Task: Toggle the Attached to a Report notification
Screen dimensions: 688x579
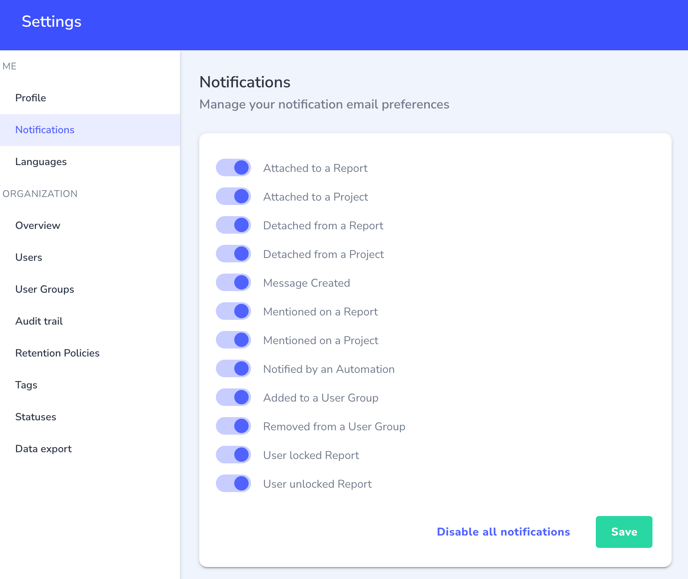Action: pos(233,168)
